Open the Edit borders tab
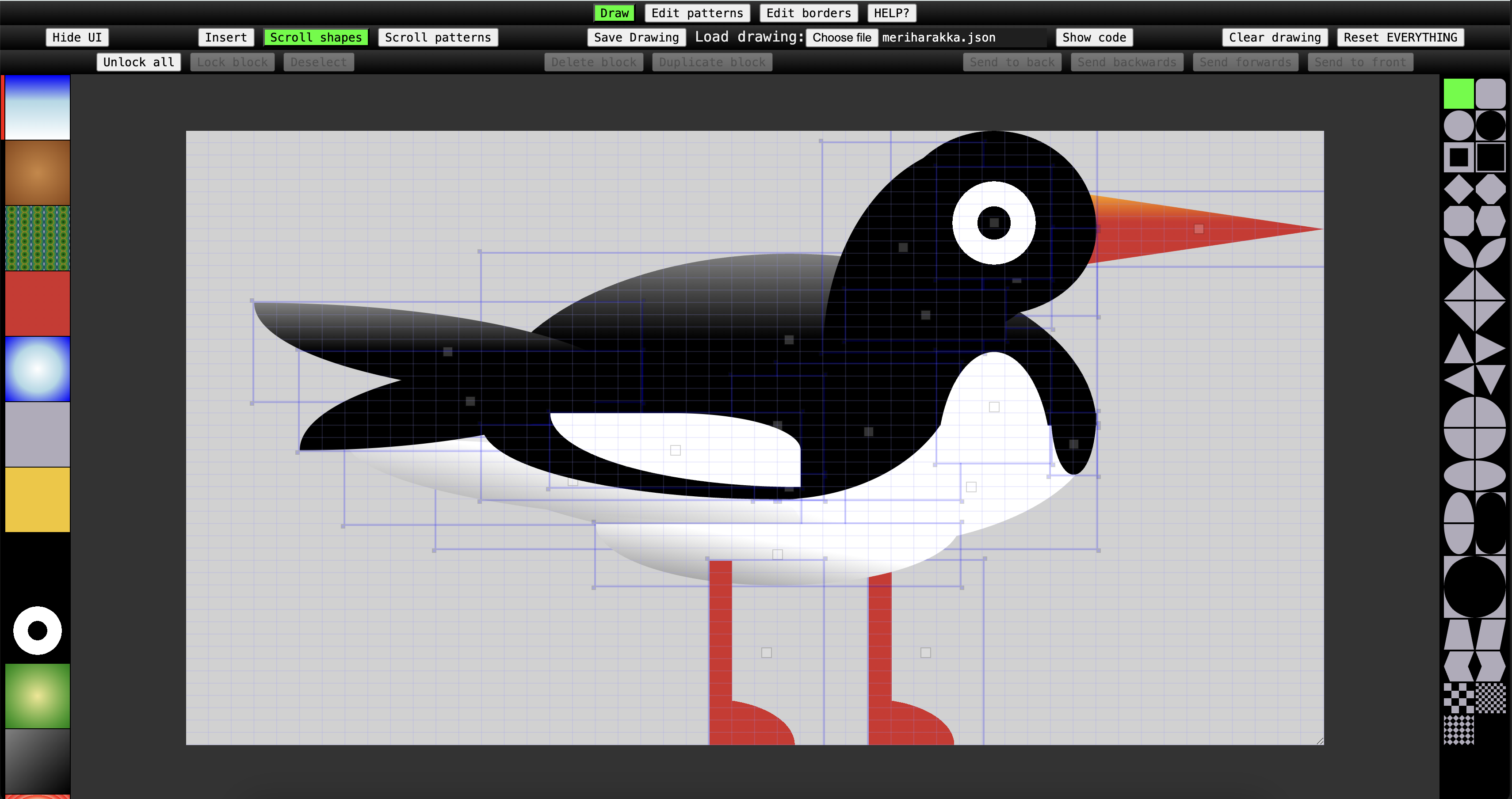Viewport: 1512px width, 799px height. 808,13
